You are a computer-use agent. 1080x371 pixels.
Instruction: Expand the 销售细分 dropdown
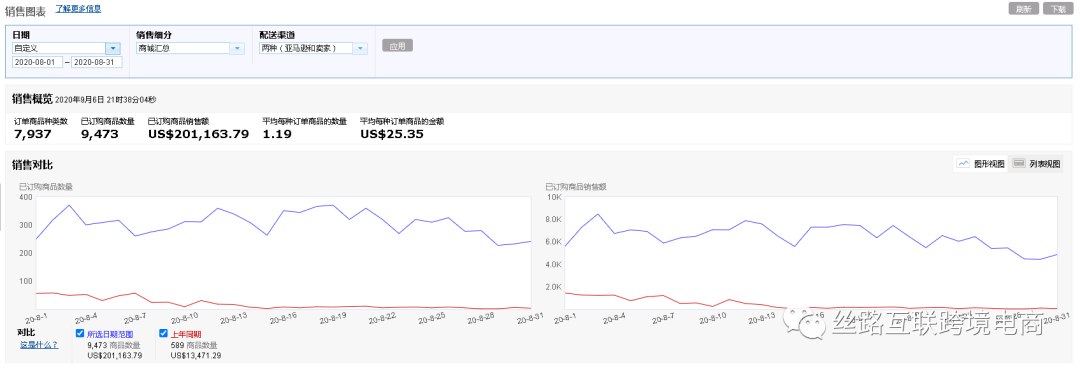[237, 48]
